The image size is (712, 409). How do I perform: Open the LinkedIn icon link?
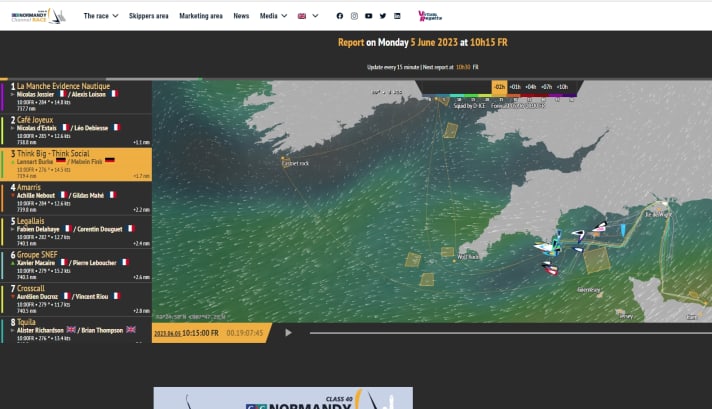(397, 16)
